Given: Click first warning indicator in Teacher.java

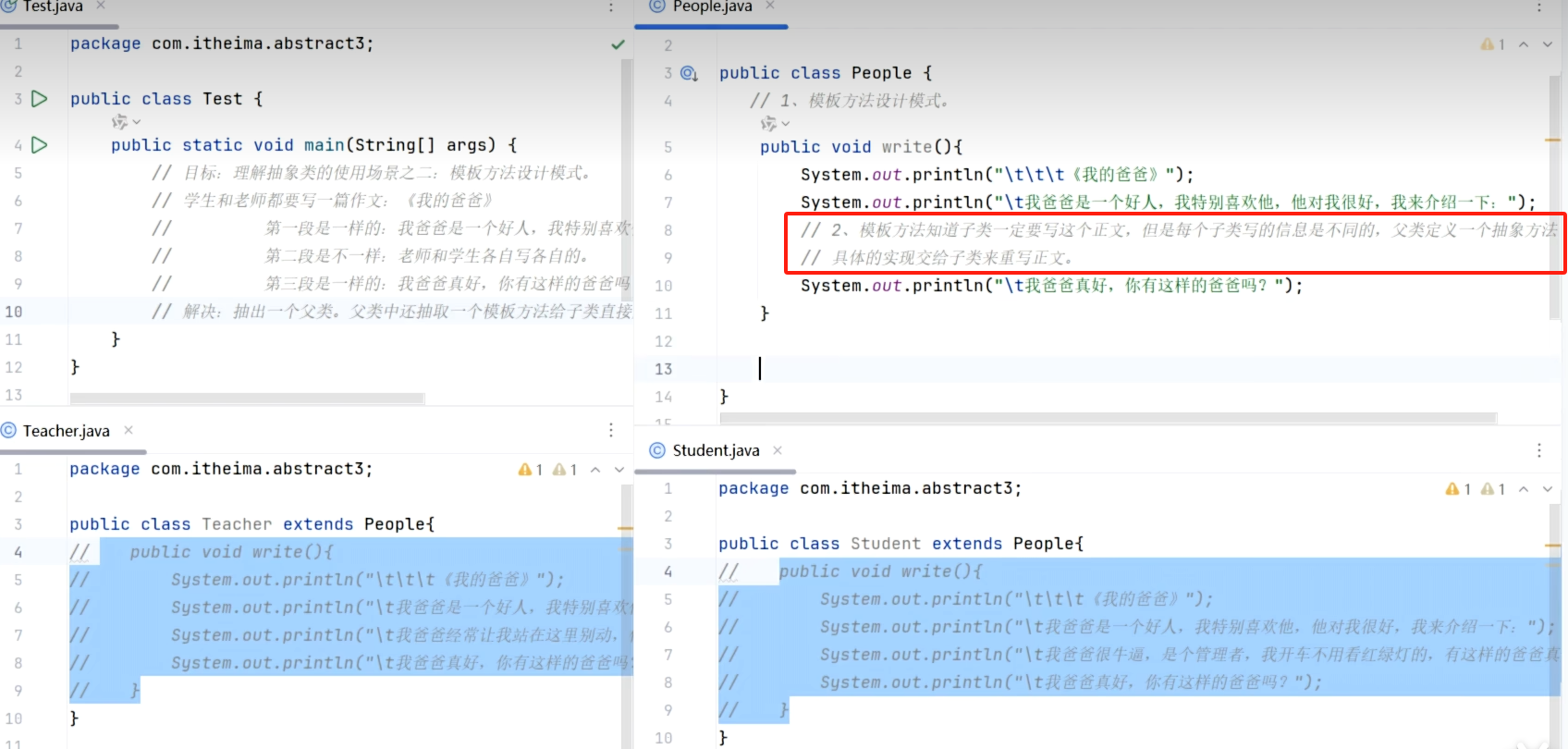Looking at the screenshot, I should pyautogui.click(x=530, y=470).
